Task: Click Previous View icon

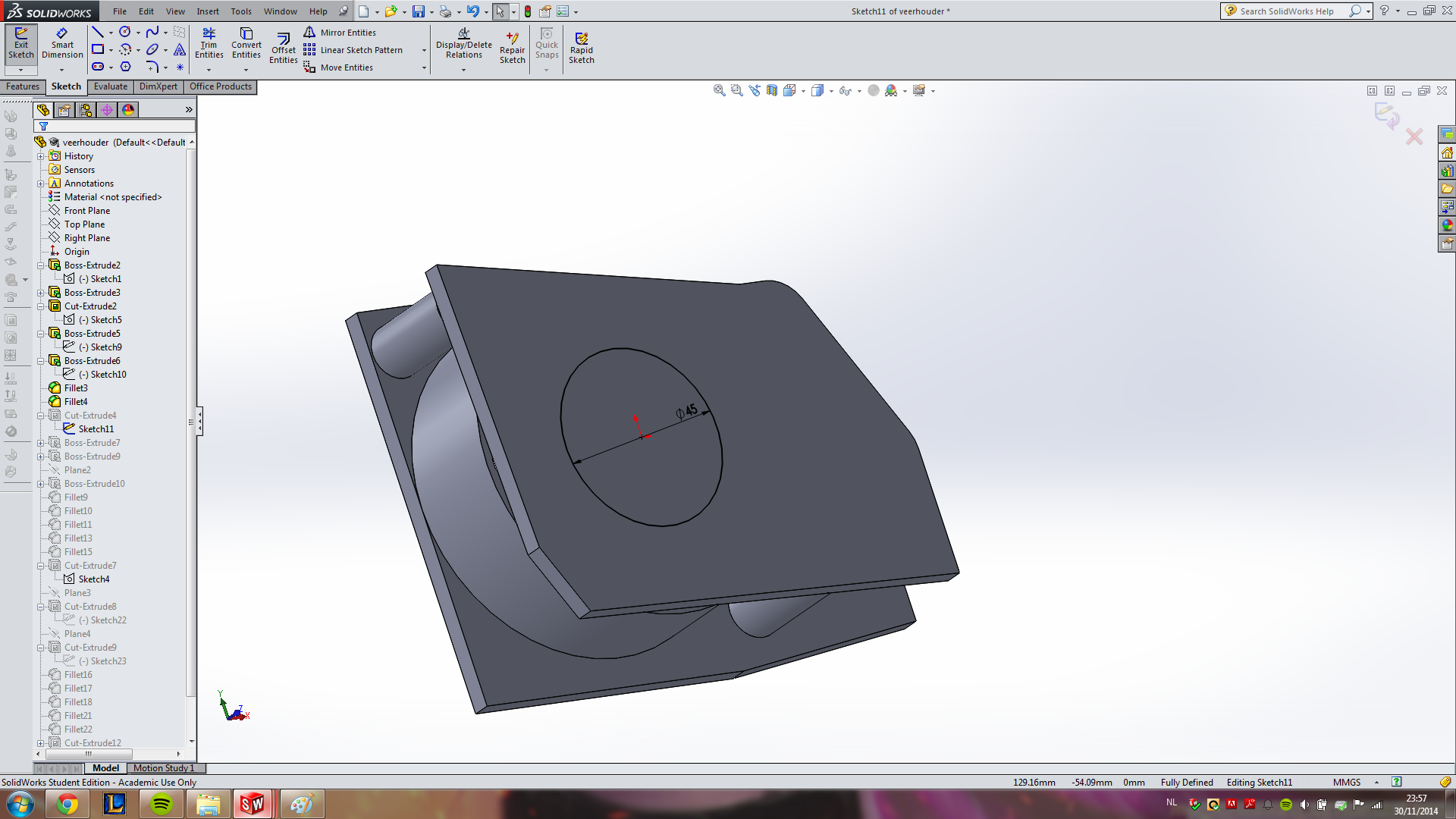Action: pos(755,90)
